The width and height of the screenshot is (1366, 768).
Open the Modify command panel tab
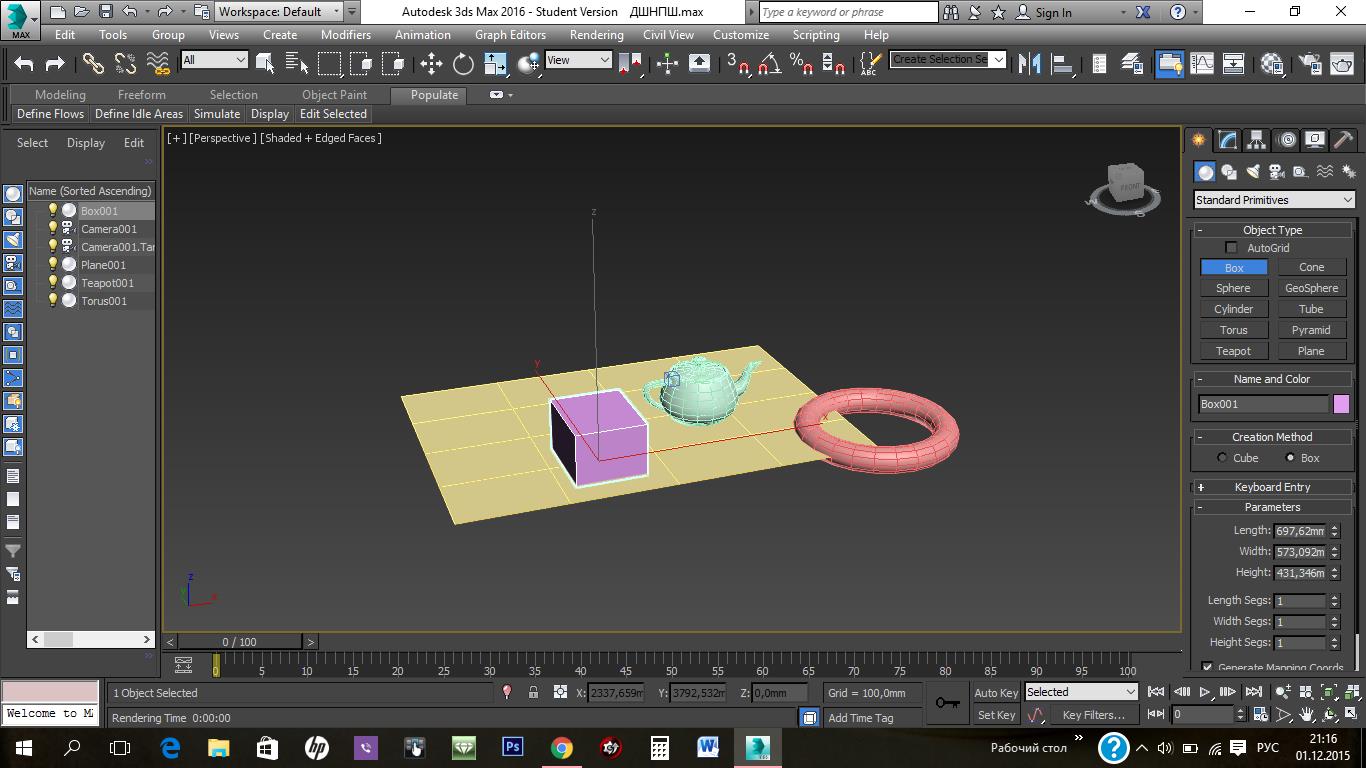click(x=1227, y=140)
